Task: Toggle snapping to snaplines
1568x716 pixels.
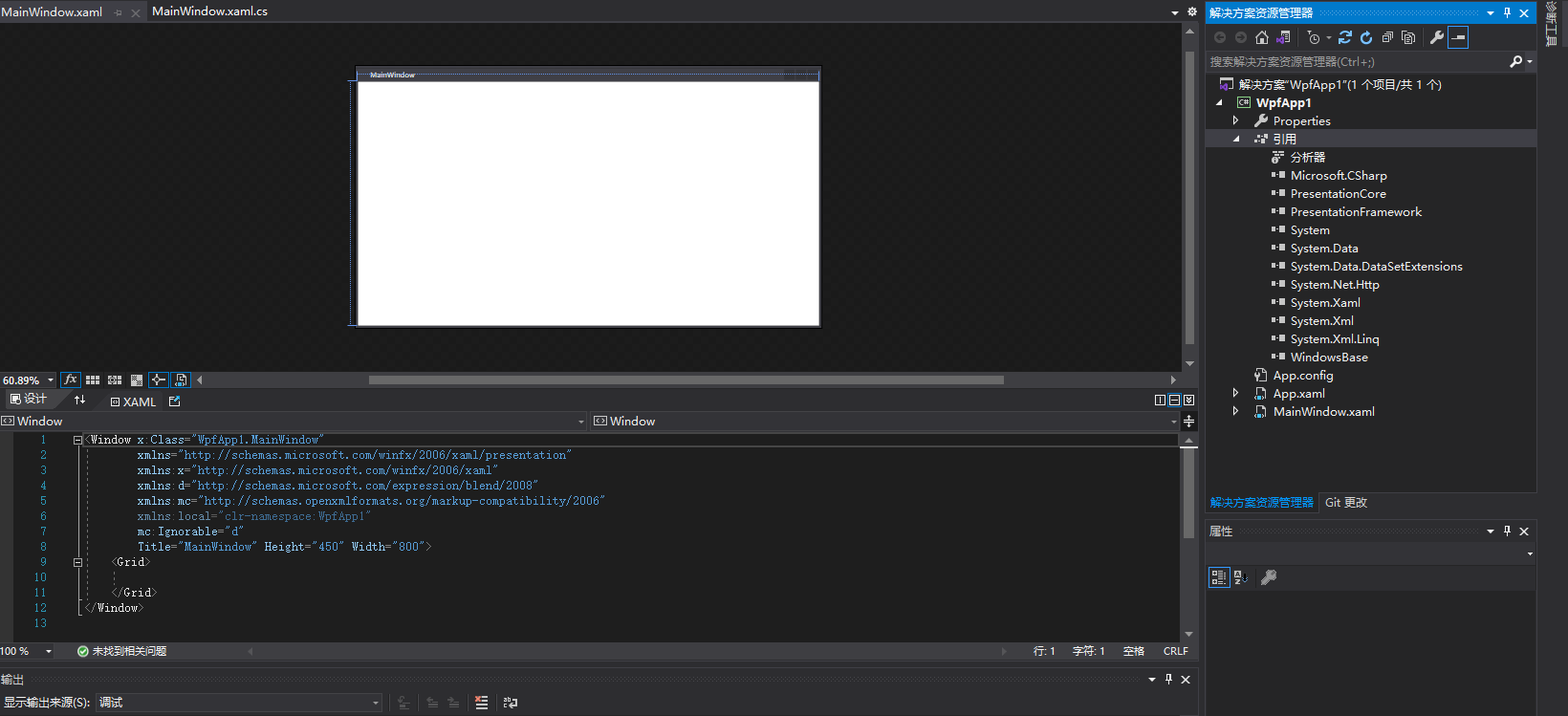Action: [159, 380]
